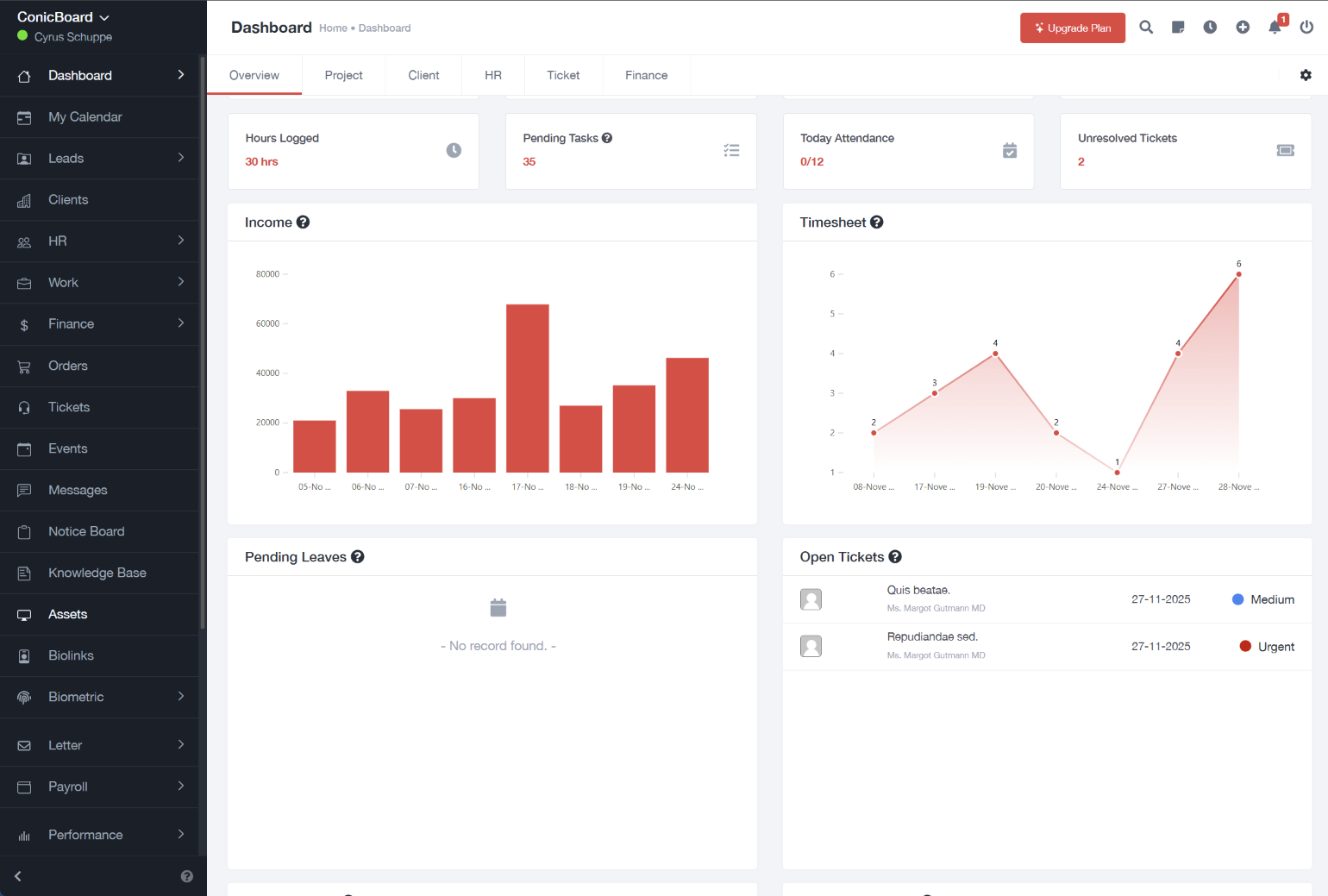Click the Hours Logged clock icon
The image size is (1328, 896).
click(454, 150)
